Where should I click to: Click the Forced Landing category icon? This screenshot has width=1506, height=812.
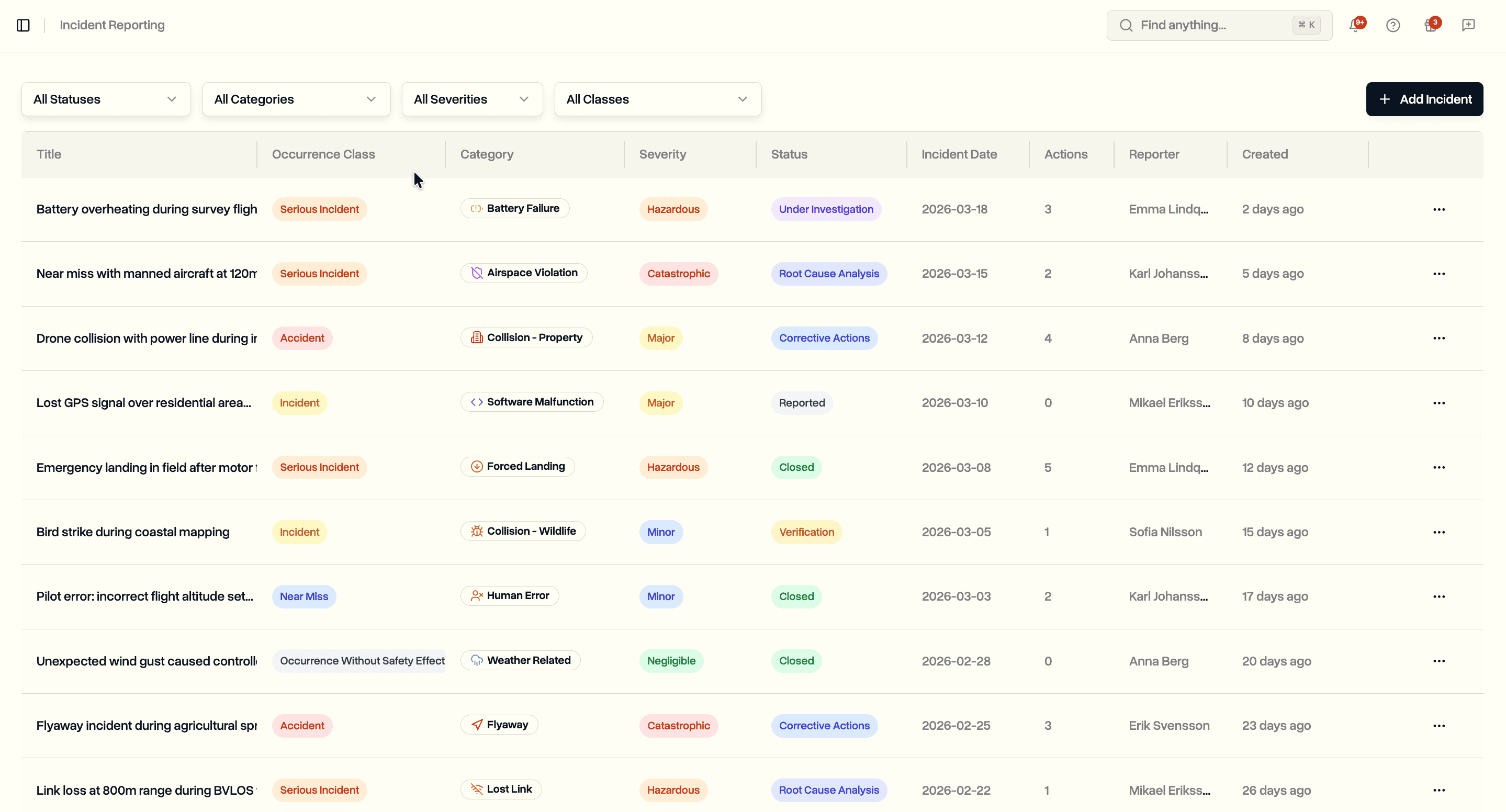(x=477, y=466)
